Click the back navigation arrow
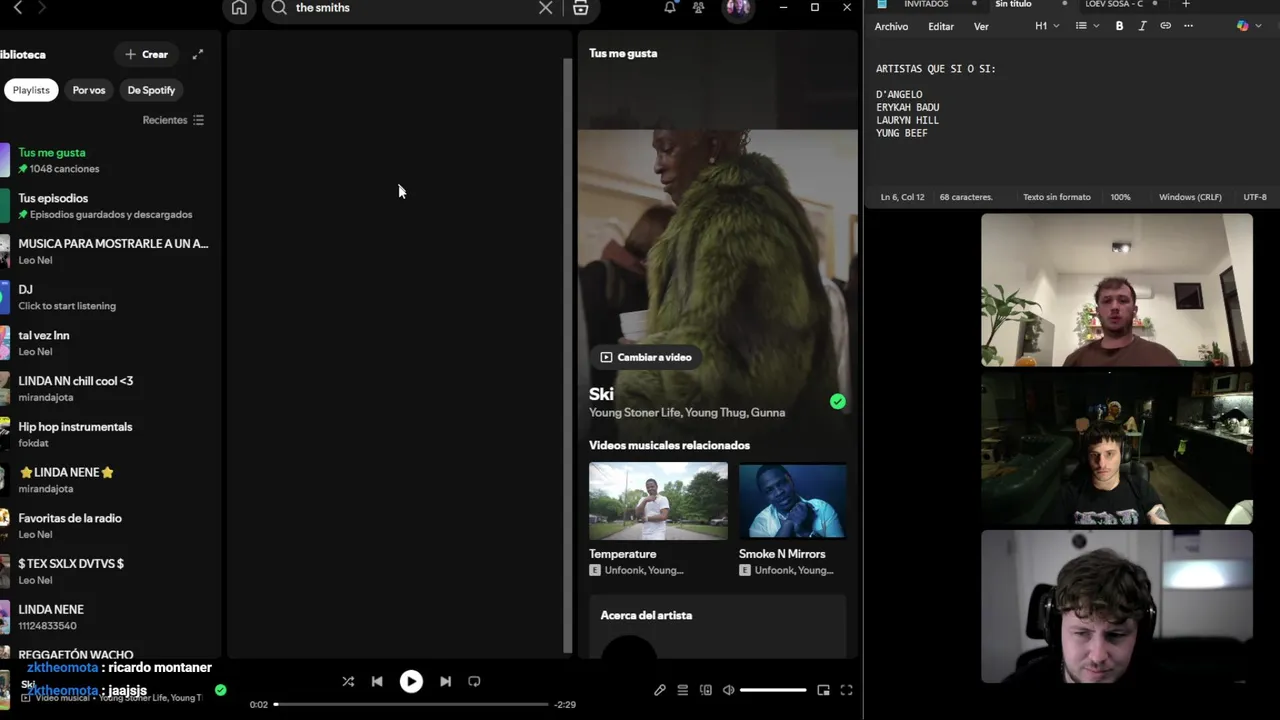The width and height of the screenshot is (1280, 720). pyautogui.click(x=17, y=8)
